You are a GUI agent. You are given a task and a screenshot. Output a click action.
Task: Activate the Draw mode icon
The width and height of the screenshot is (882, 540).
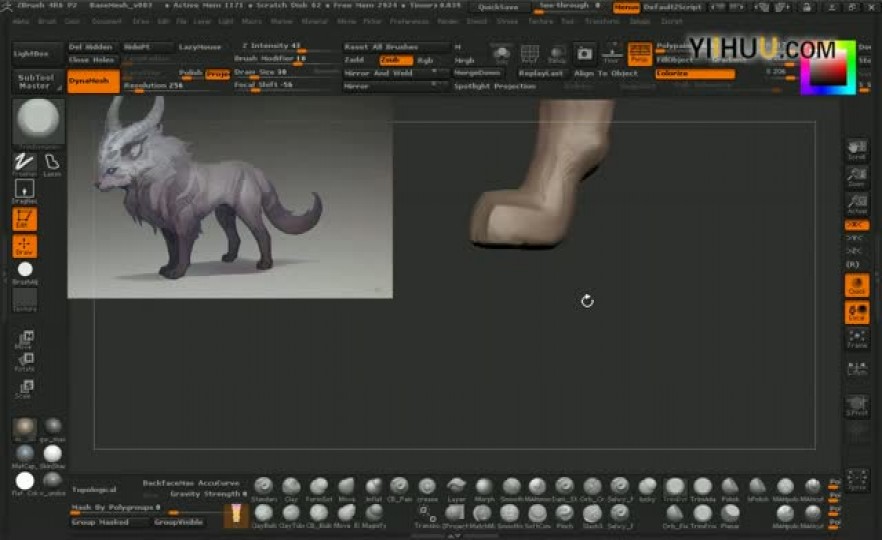click(x=24, y=246)
